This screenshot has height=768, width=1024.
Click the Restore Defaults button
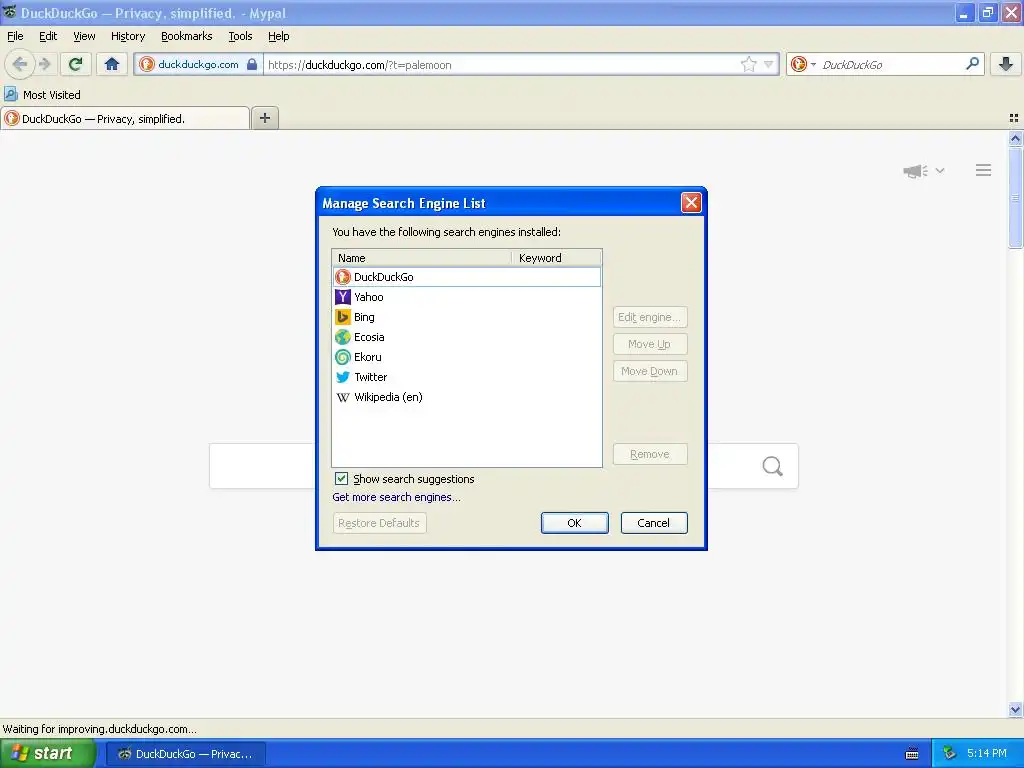(x=379, y=523)
